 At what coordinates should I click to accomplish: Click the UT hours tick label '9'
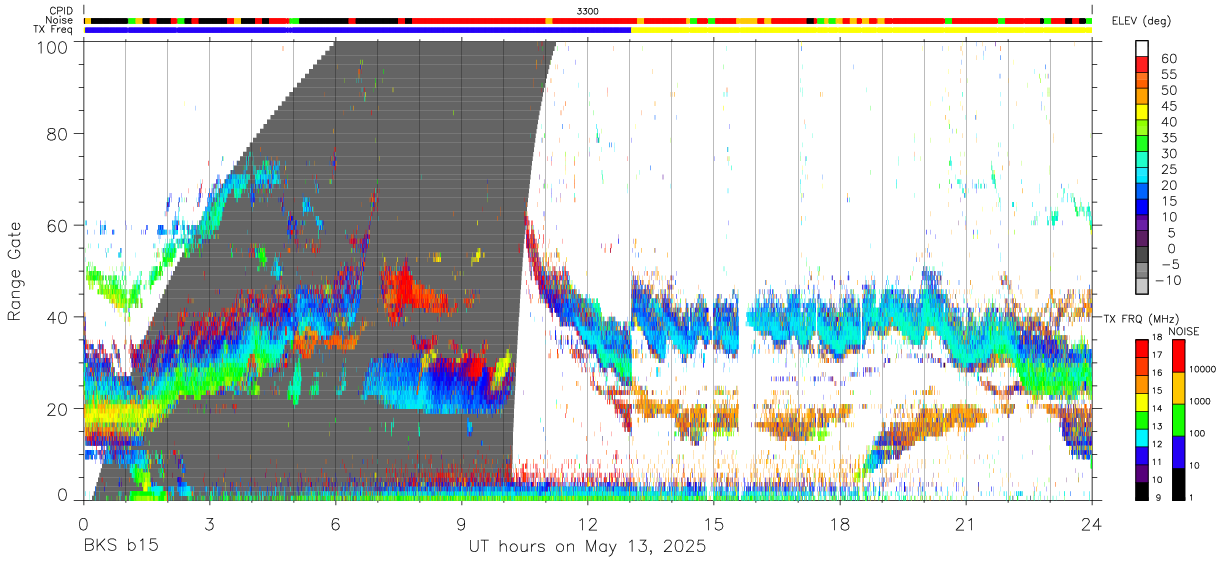point(462,524)
